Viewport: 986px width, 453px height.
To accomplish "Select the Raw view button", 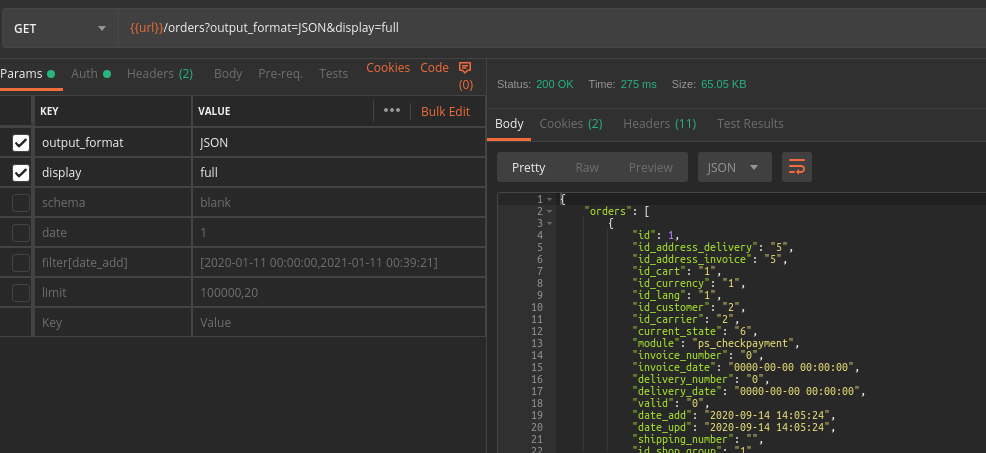I will click(x=587, y=167).
